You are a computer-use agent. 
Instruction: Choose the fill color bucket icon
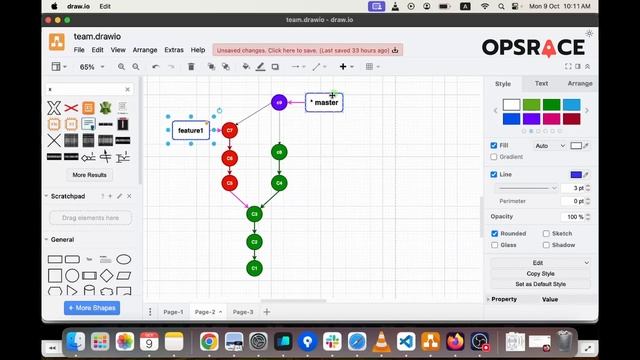[246, 67]
